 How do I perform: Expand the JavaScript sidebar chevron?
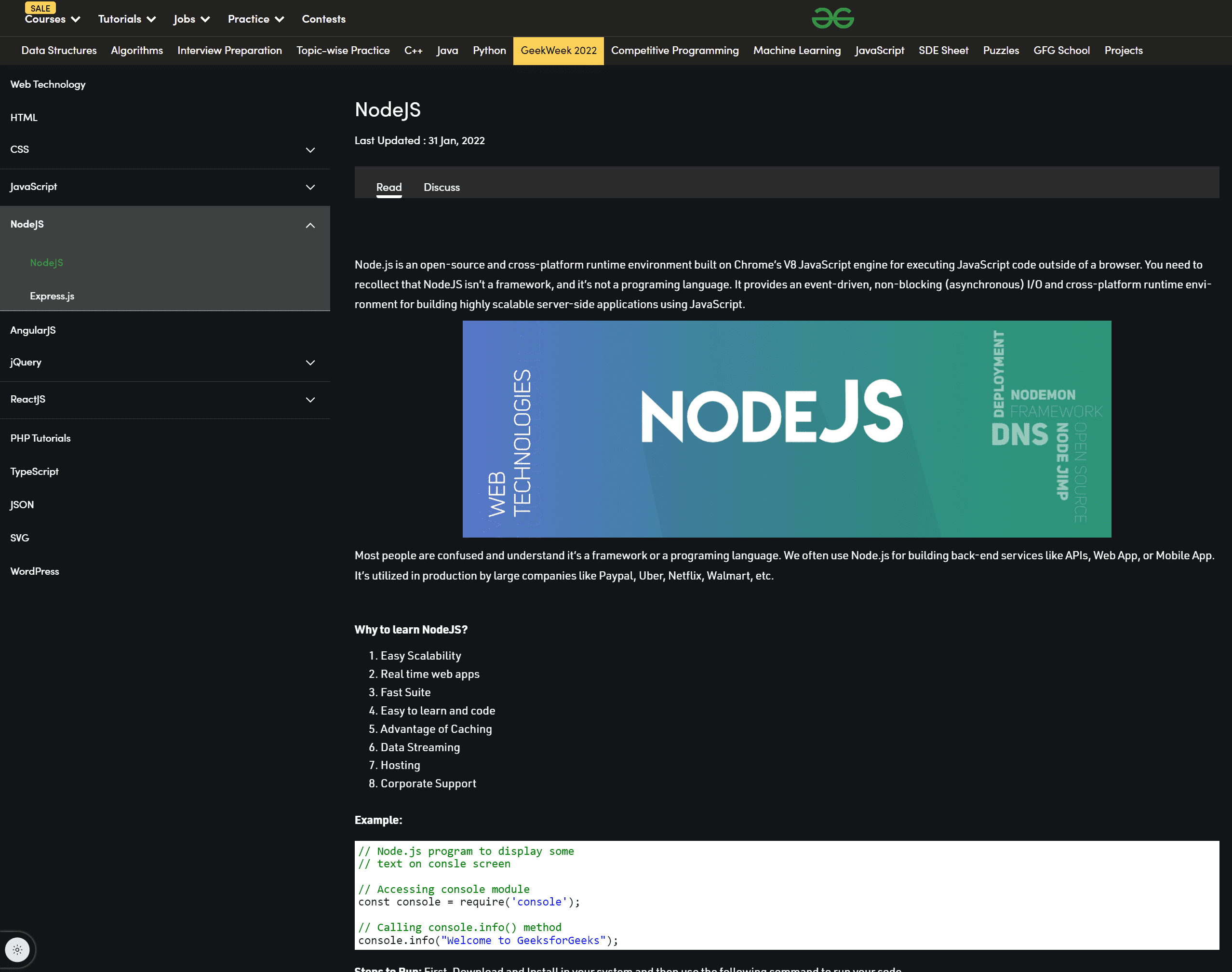point(310,187)
